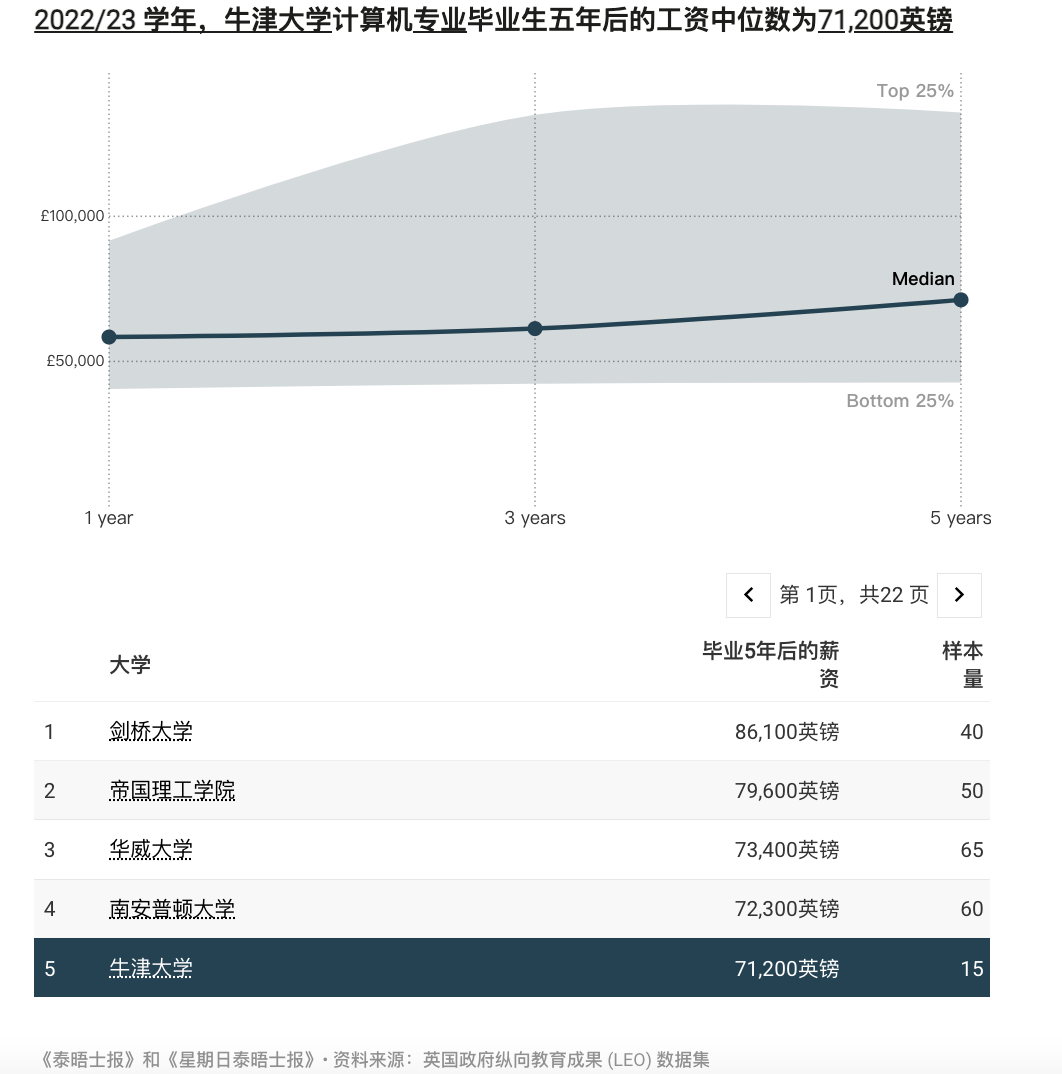Screen dimensions: 1062x1074
Task: Click the 第1页，共22页 page indicator
Action: (854, 595)
